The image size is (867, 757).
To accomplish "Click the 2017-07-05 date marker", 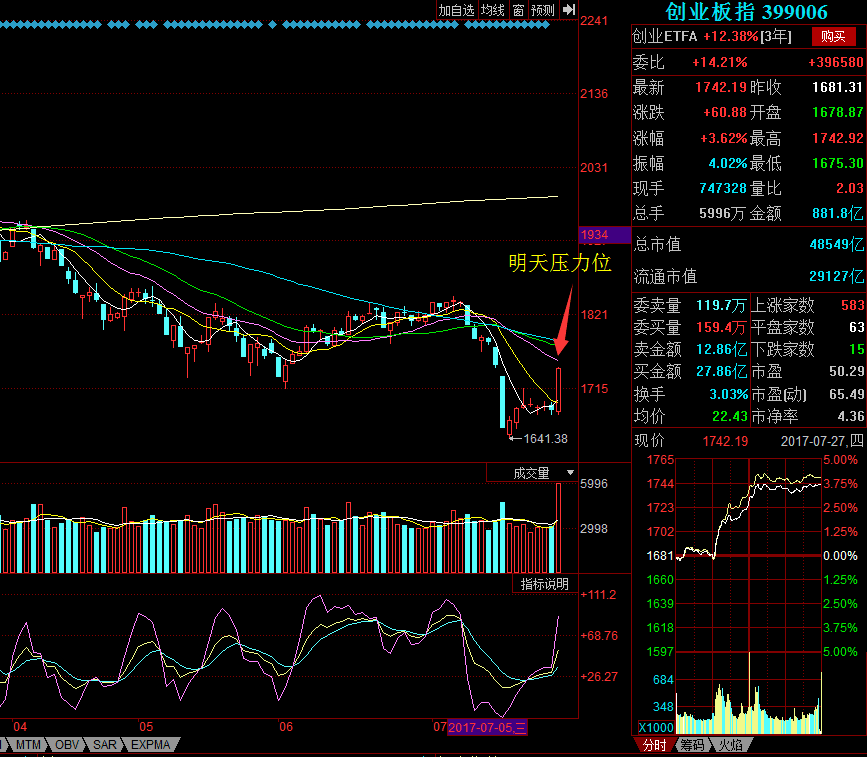I will [487, 727].
